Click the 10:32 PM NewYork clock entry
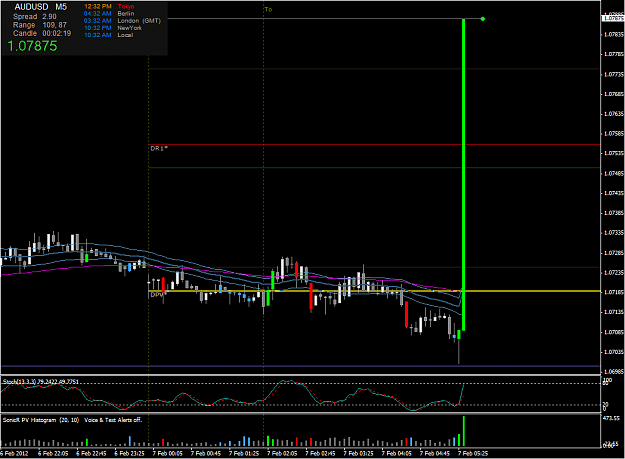Image resolution: width=625 pixels, height=459 pixels. [113, 28]
